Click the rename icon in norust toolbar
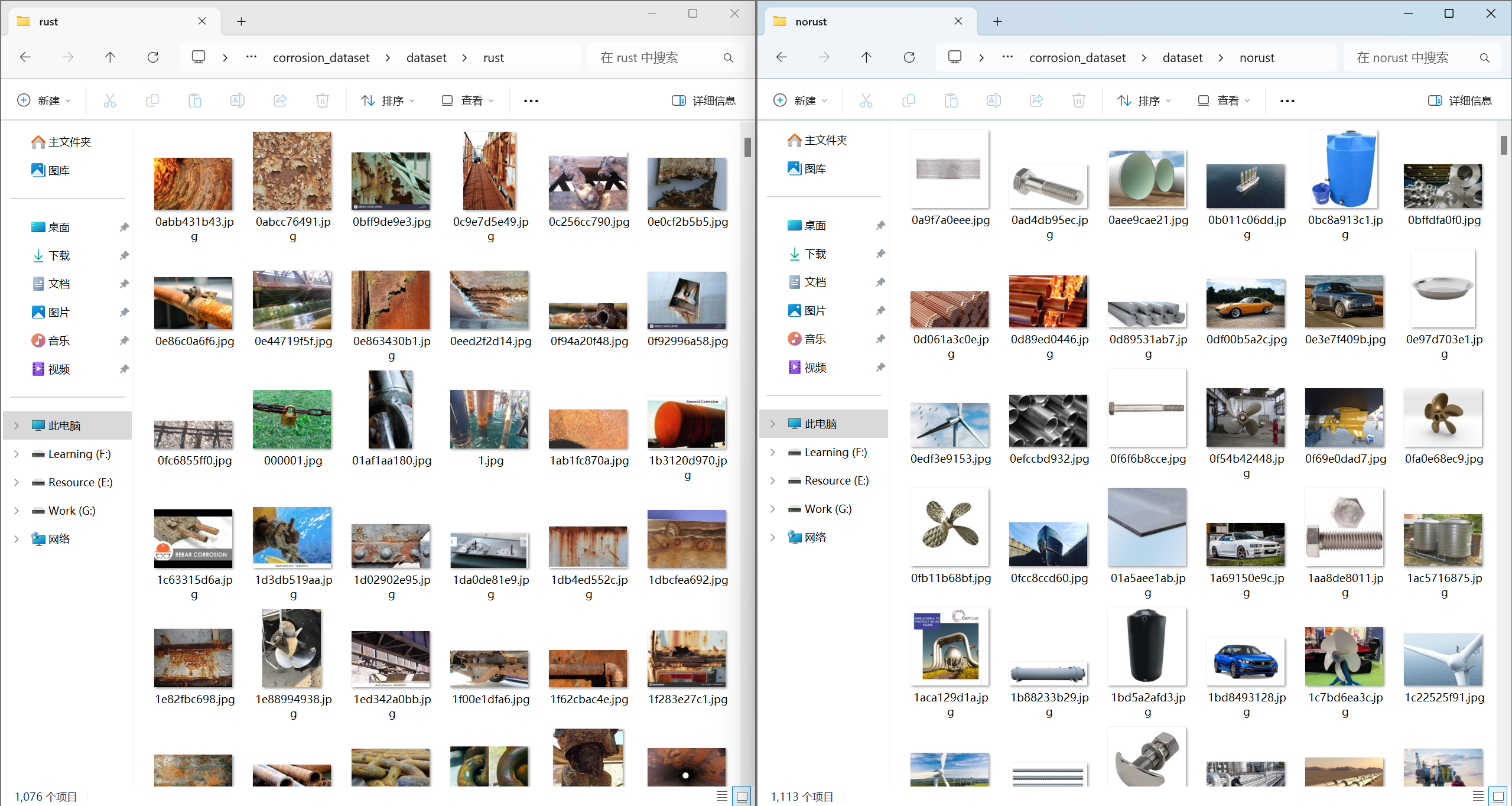This screenshot has height=806, width=1512. click(993, 100)
